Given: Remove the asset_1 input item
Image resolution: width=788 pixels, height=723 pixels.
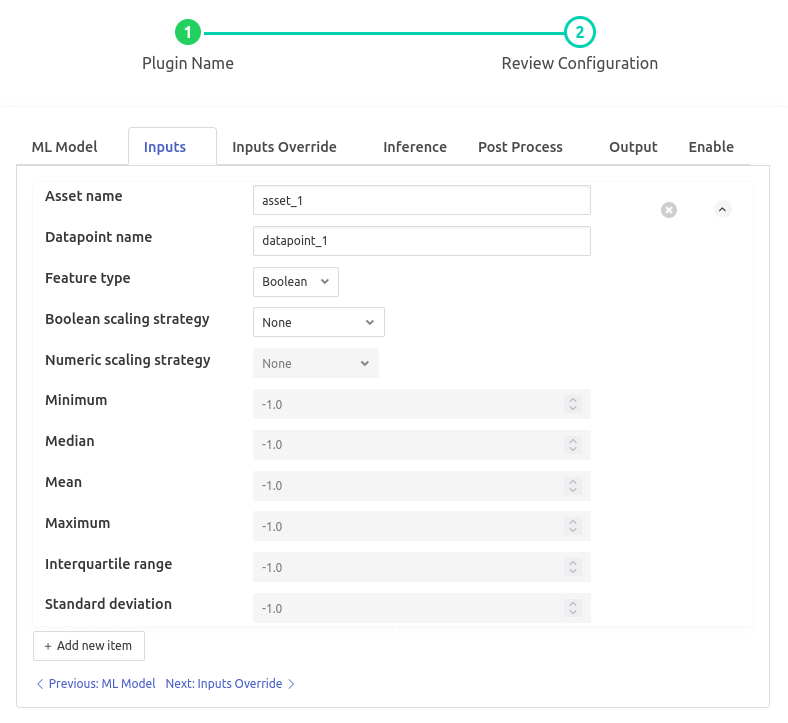Looking at the screenshot, I should [669, 210].
